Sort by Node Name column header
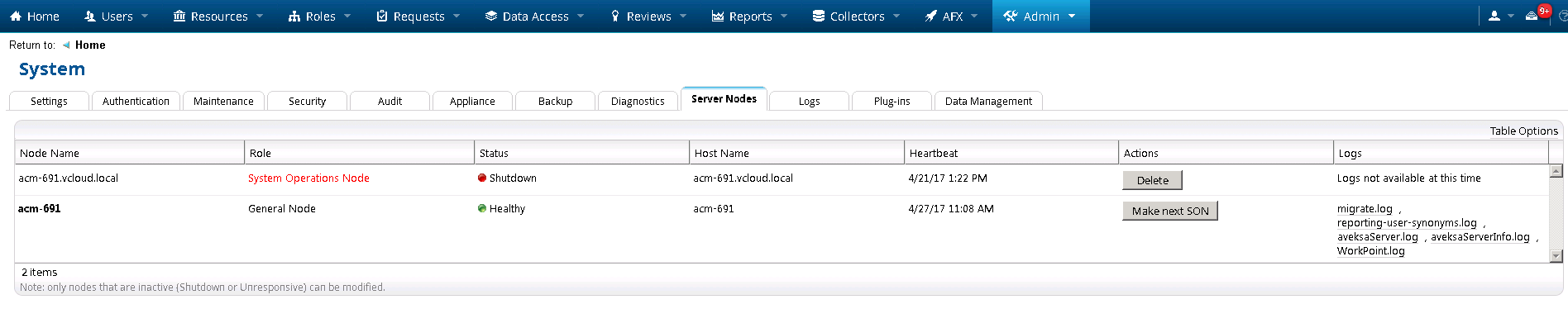This screenshot has width=1568, height=309. pyautogui.click(x=130, y=153)
